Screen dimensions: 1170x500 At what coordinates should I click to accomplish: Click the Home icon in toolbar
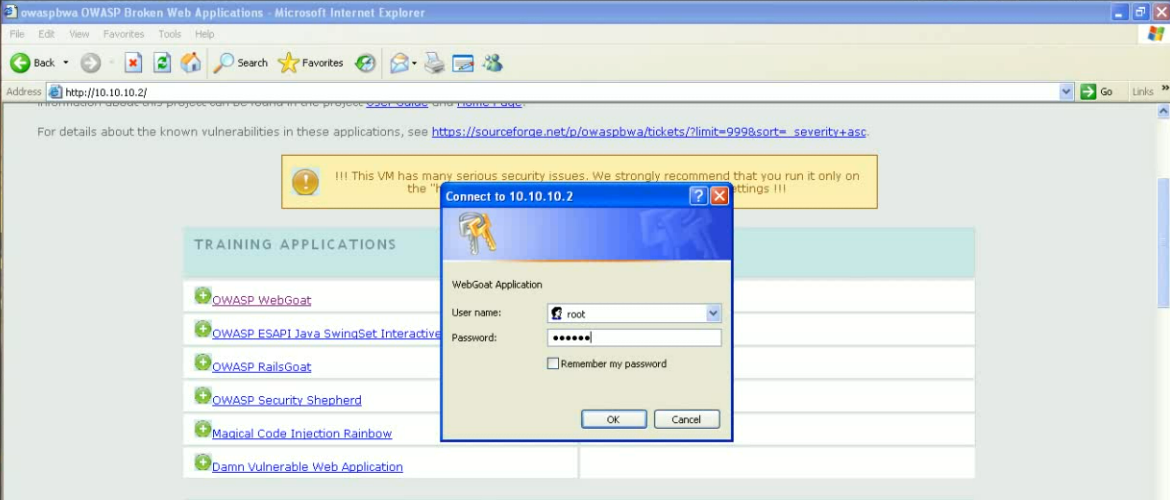coord(191,63)
